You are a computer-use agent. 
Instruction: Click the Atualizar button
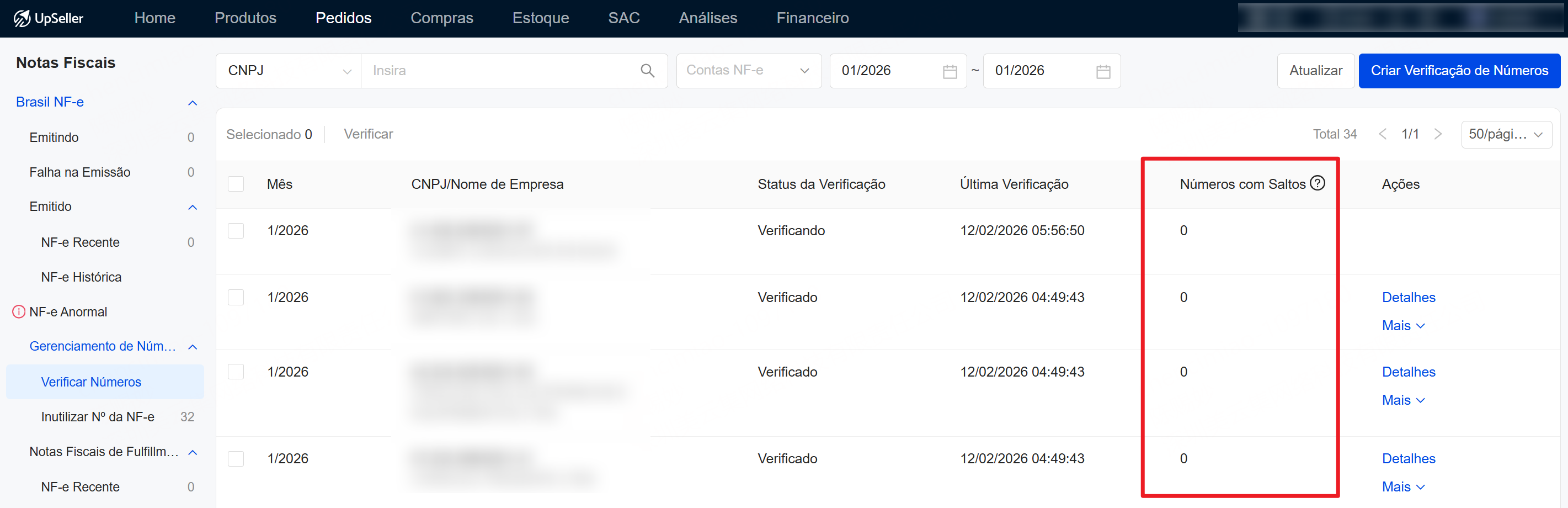1315,71
